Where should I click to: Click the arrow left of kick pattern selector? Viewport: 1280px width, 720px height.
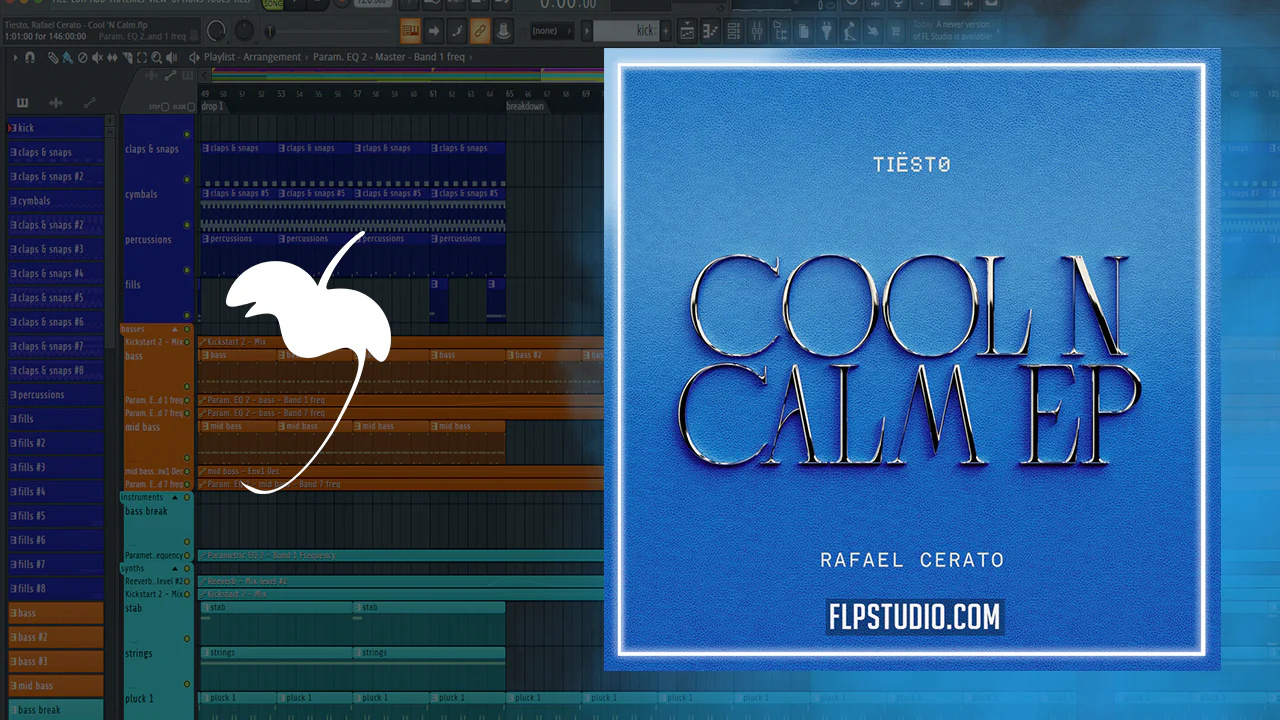(x=586, y=31)
